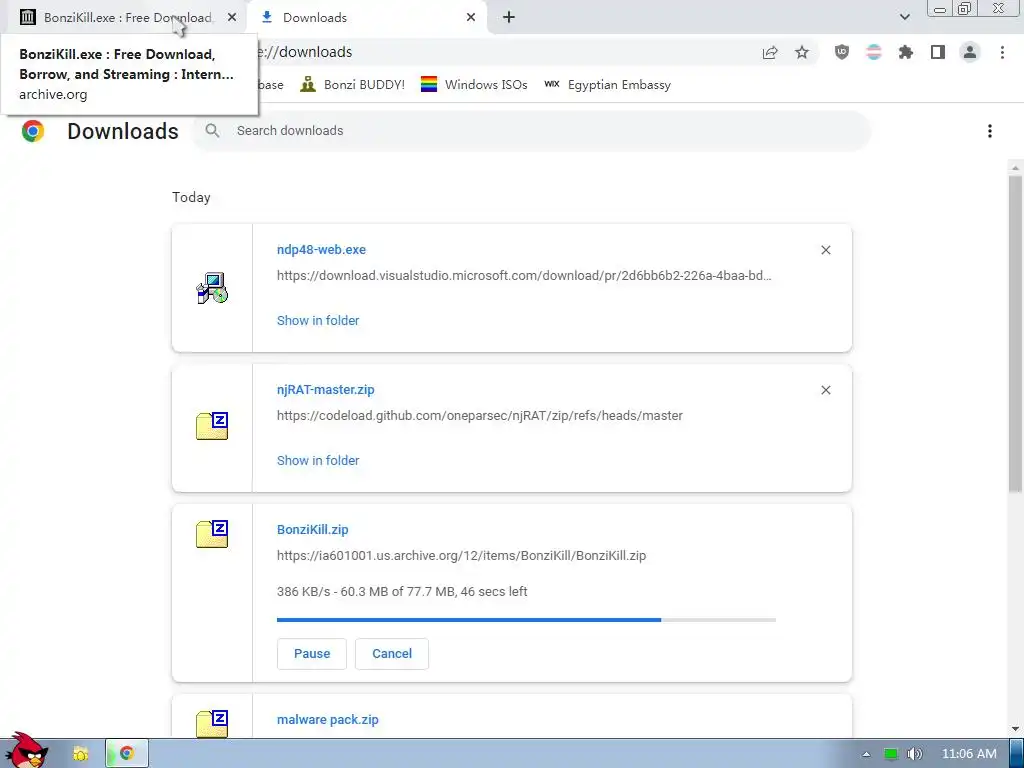
Task: Click the BonziKill.zip archive icon
Action: pos(212,534)
